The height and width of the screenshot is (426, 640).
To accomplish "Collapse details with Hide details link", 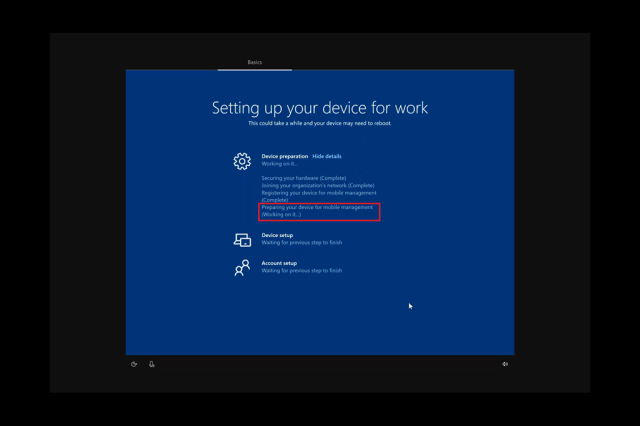I will (x=327, y=156).
